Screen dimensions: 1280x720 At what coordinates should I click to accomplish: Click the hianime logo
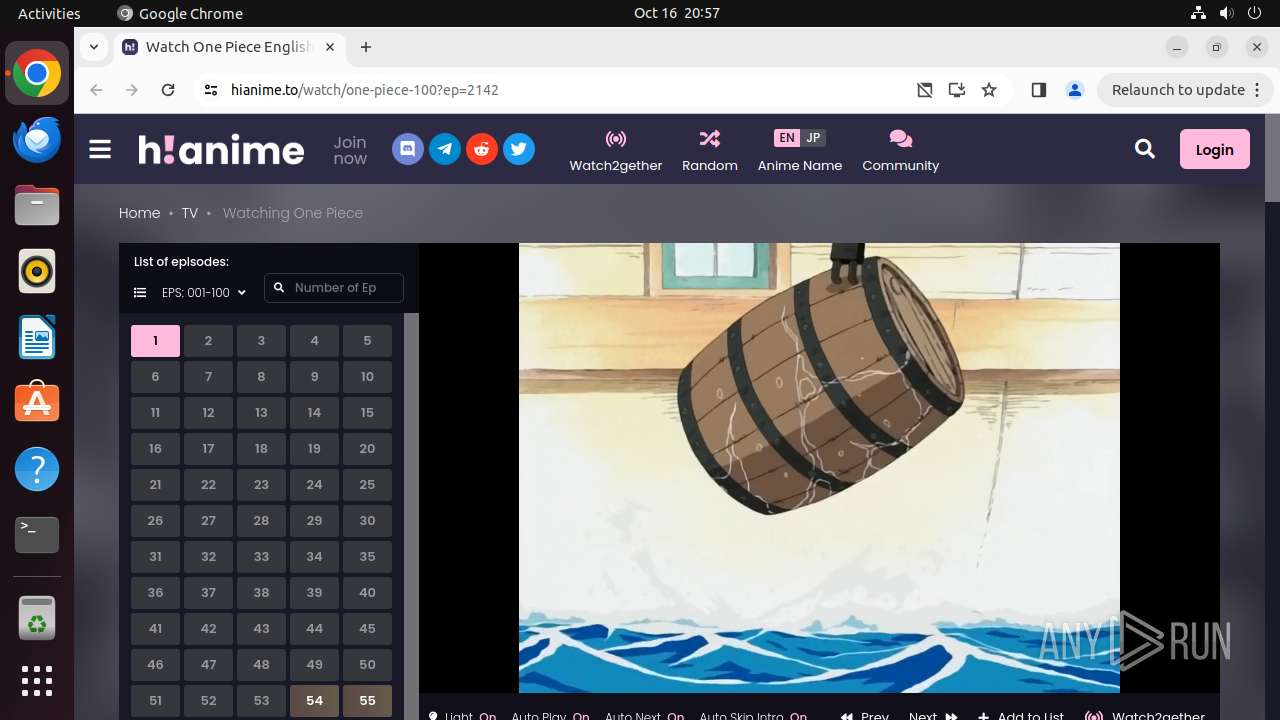click(x=221, y=150)
